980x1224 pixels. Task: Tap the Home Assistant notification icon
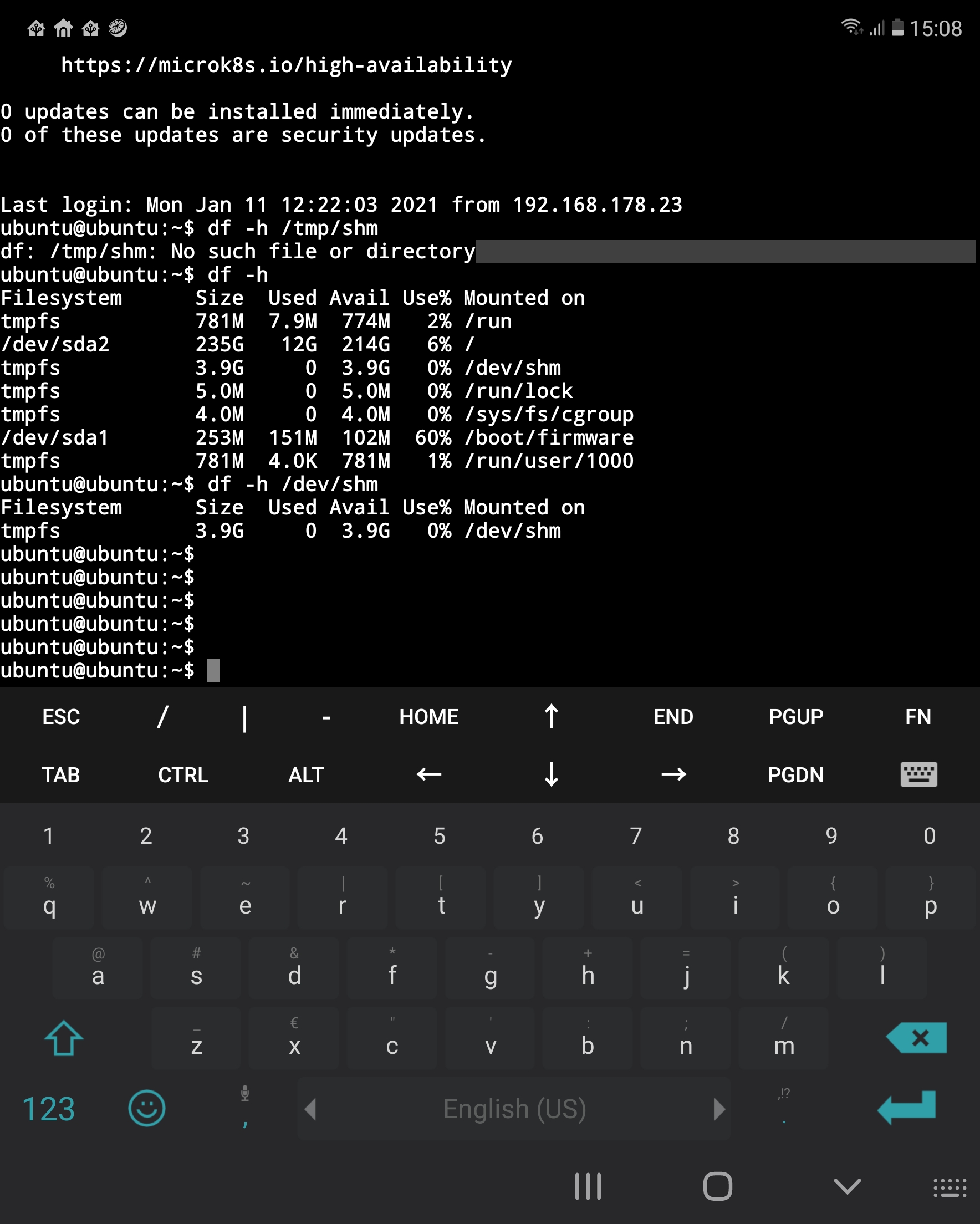pyautogui.click(x=37, y=28)
